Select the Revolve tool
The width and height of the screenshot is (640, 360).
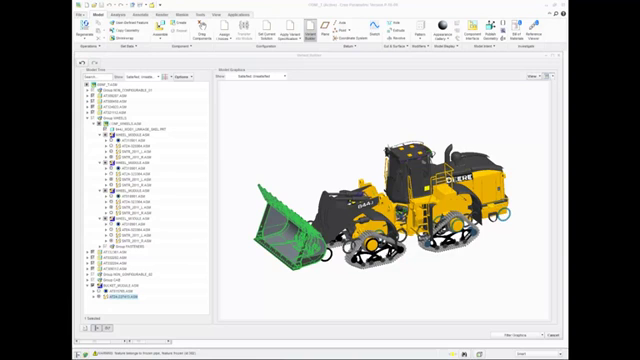396,38
